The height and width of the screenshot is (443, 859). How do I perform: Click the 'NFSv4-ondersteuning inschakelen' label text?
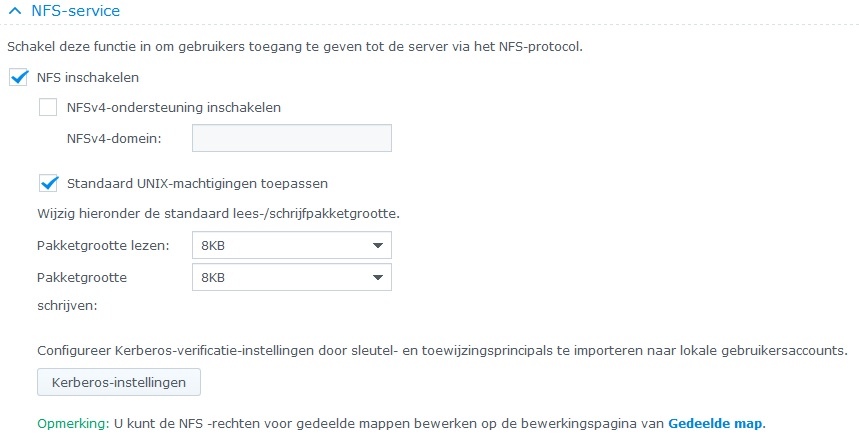tap(173, 107)
